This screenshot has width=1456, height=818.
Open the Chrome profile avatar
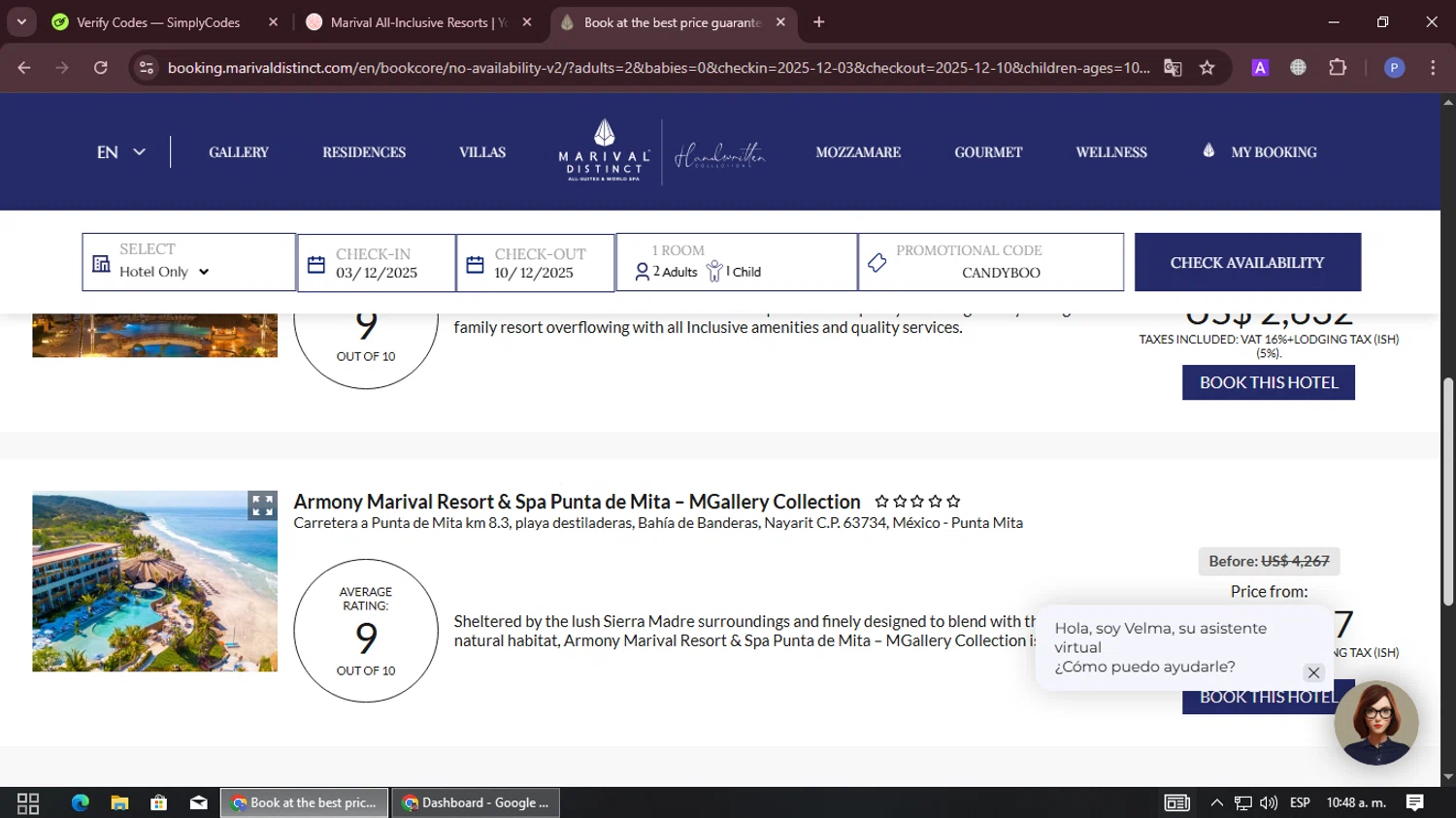(1394, 68)
